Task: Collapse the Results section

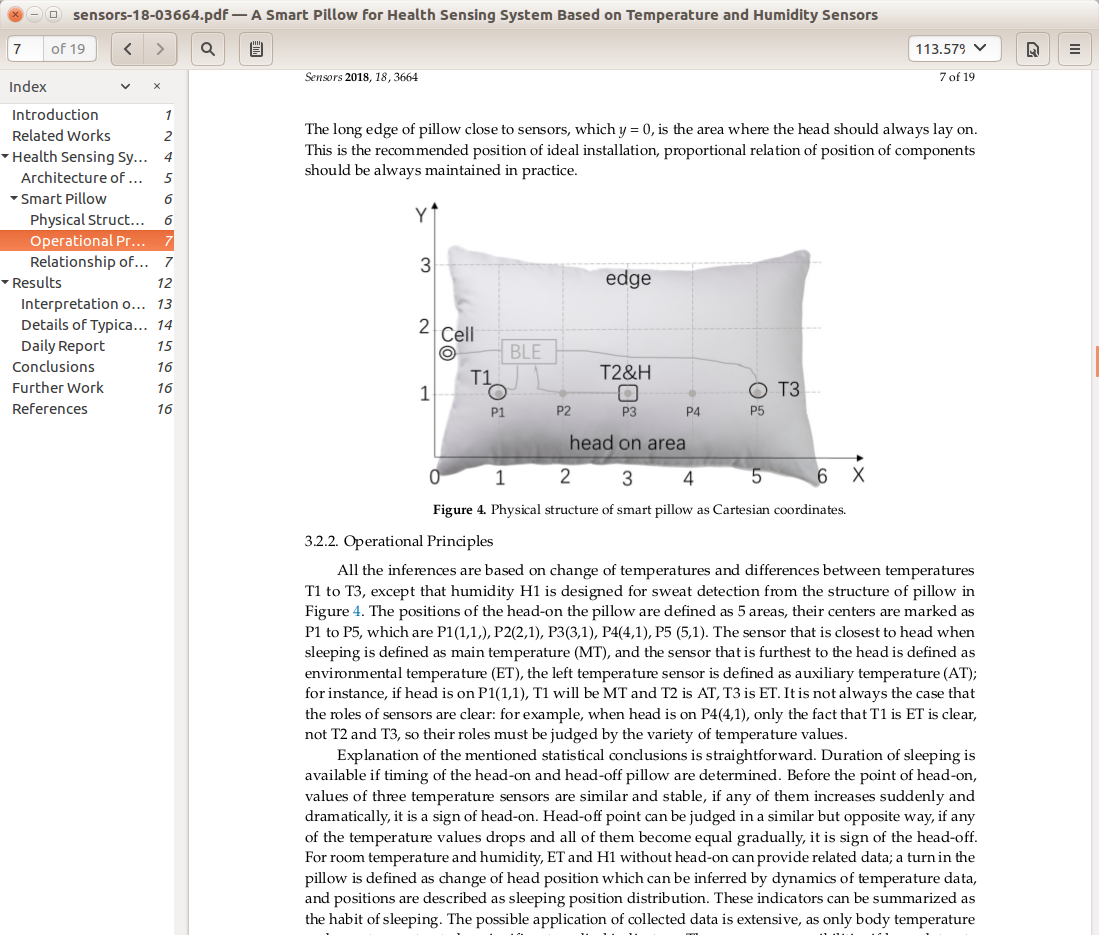Action: (6, 282)
